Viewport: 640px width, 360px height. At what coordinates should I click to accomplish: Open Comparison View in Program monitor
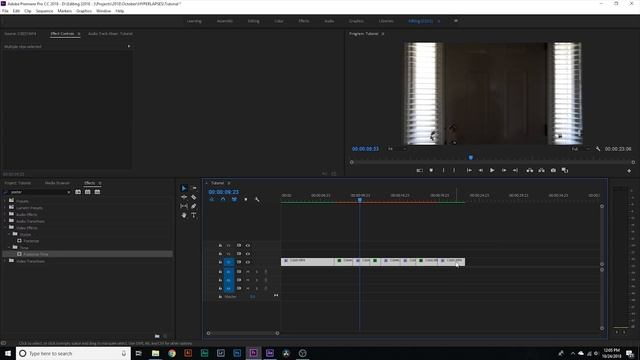565,170
